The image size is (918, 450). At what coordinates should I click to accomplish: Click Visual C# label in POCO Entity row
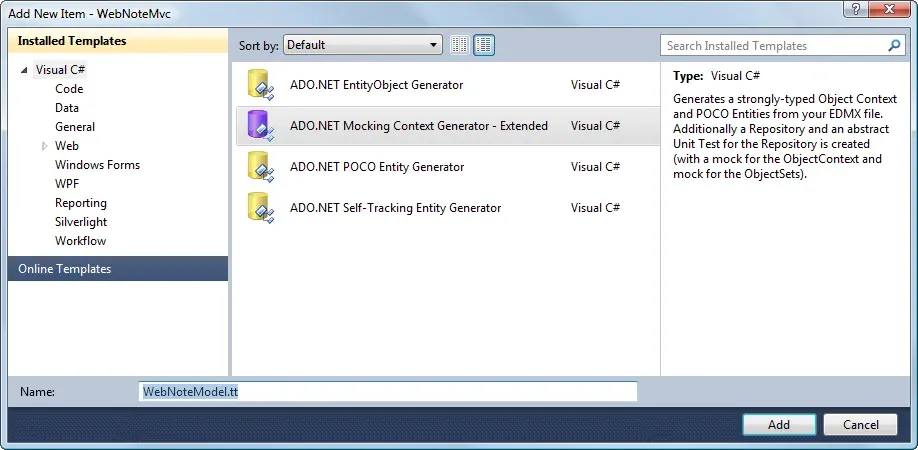coord(595,167)
